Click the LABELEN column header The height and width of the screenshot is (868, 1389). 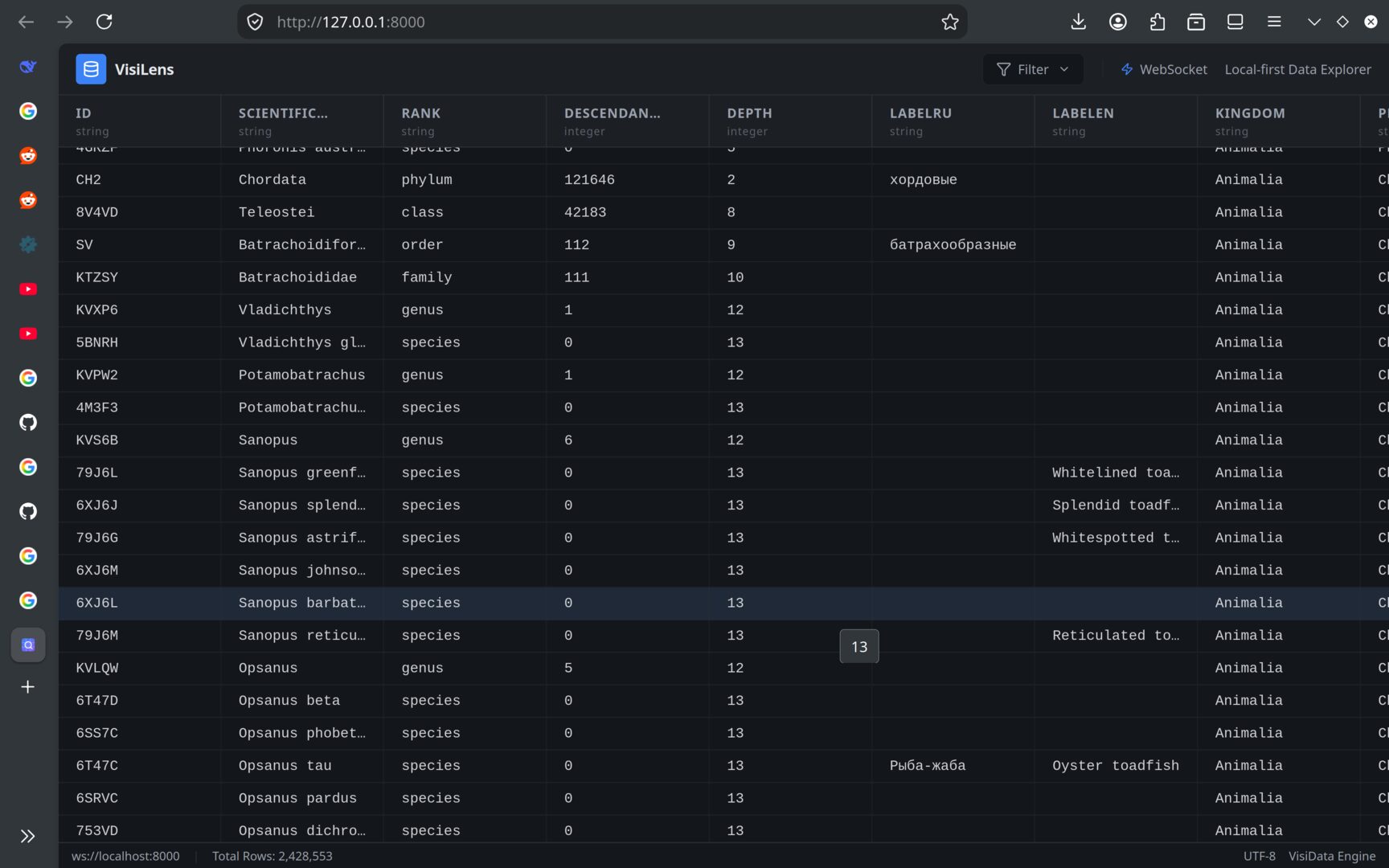click(x=1116, y=121)
